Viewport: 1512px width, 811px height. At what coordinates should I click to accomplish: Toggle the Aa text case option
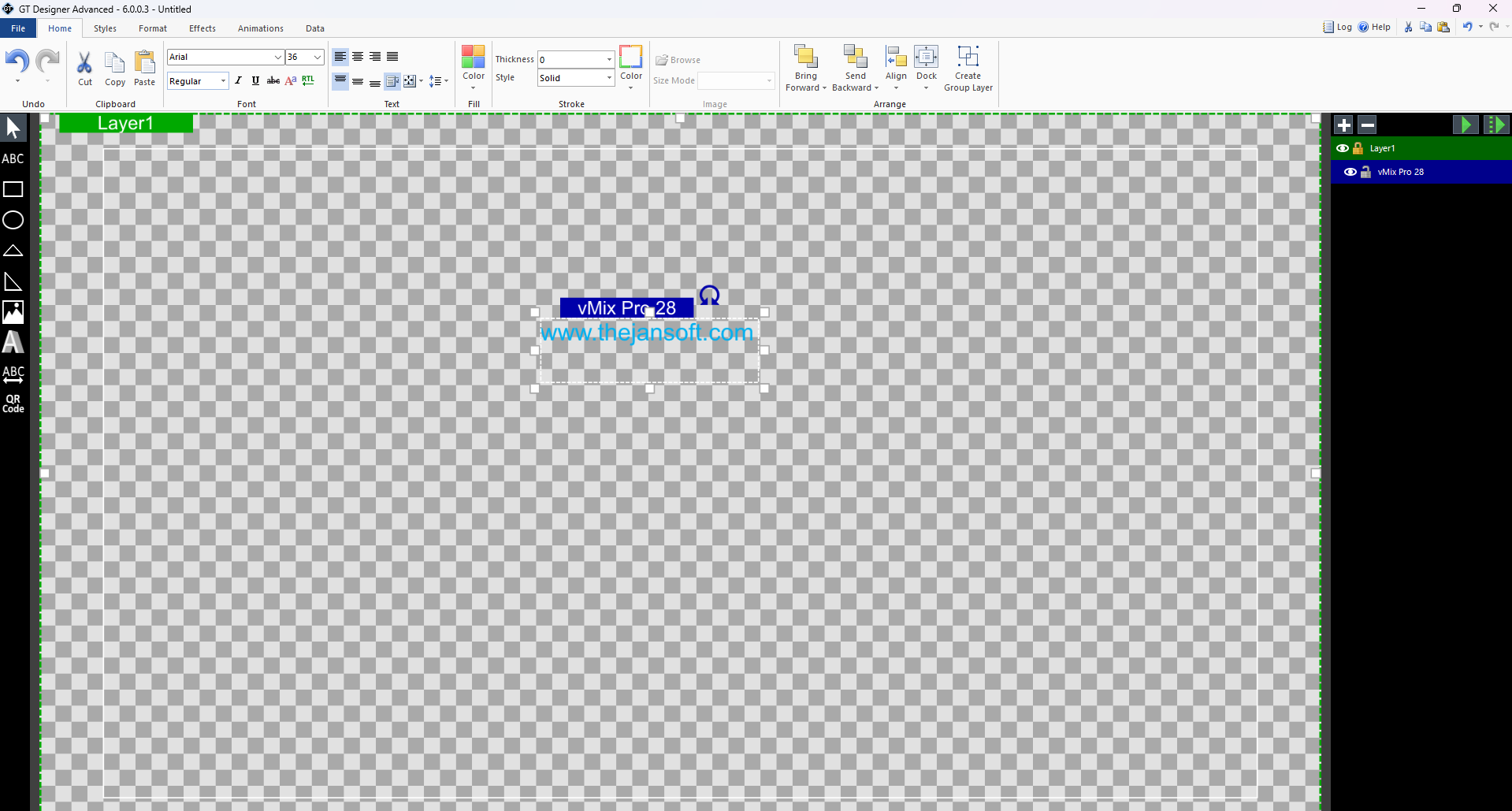(291, 80)
